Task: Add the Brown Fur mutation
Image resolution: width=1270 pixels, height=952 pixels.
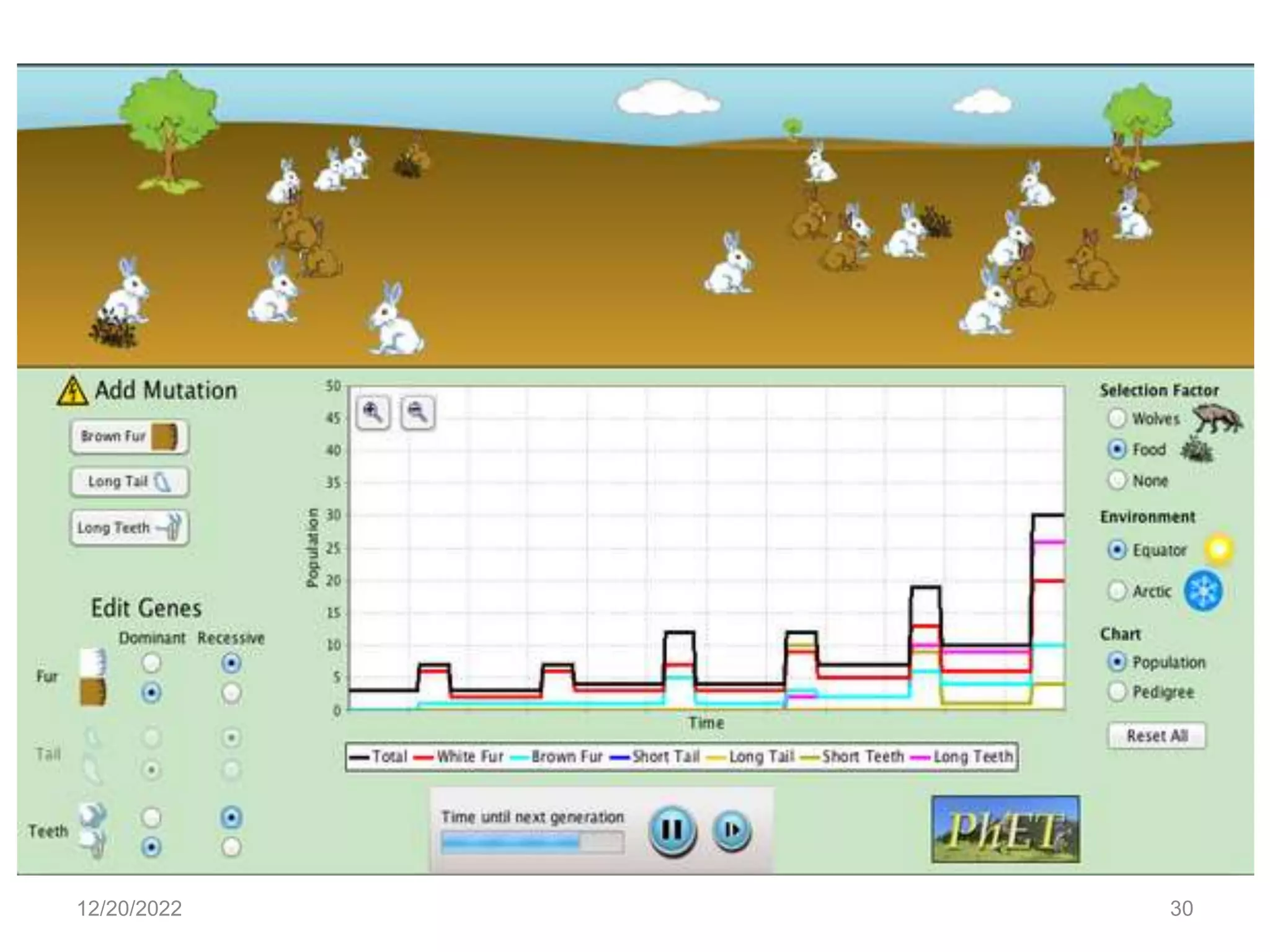Action: [129, 437]
